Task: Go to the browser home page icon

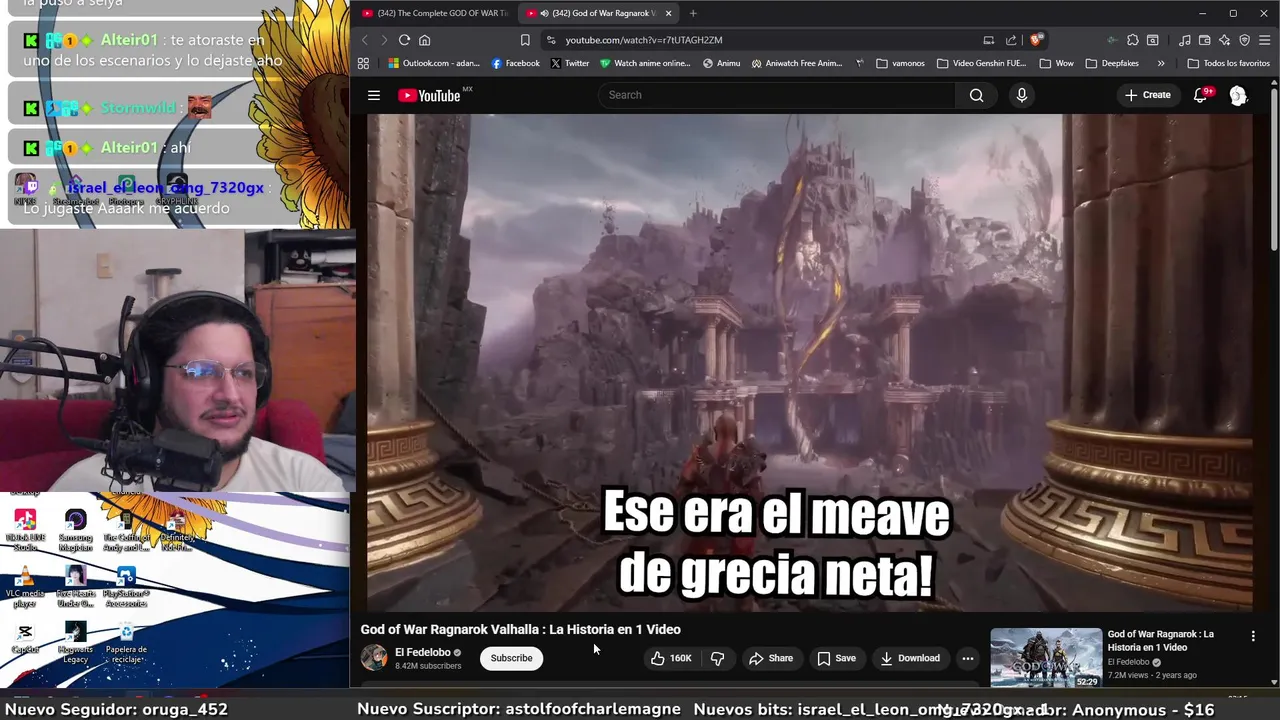Action: tap(424, 40)
